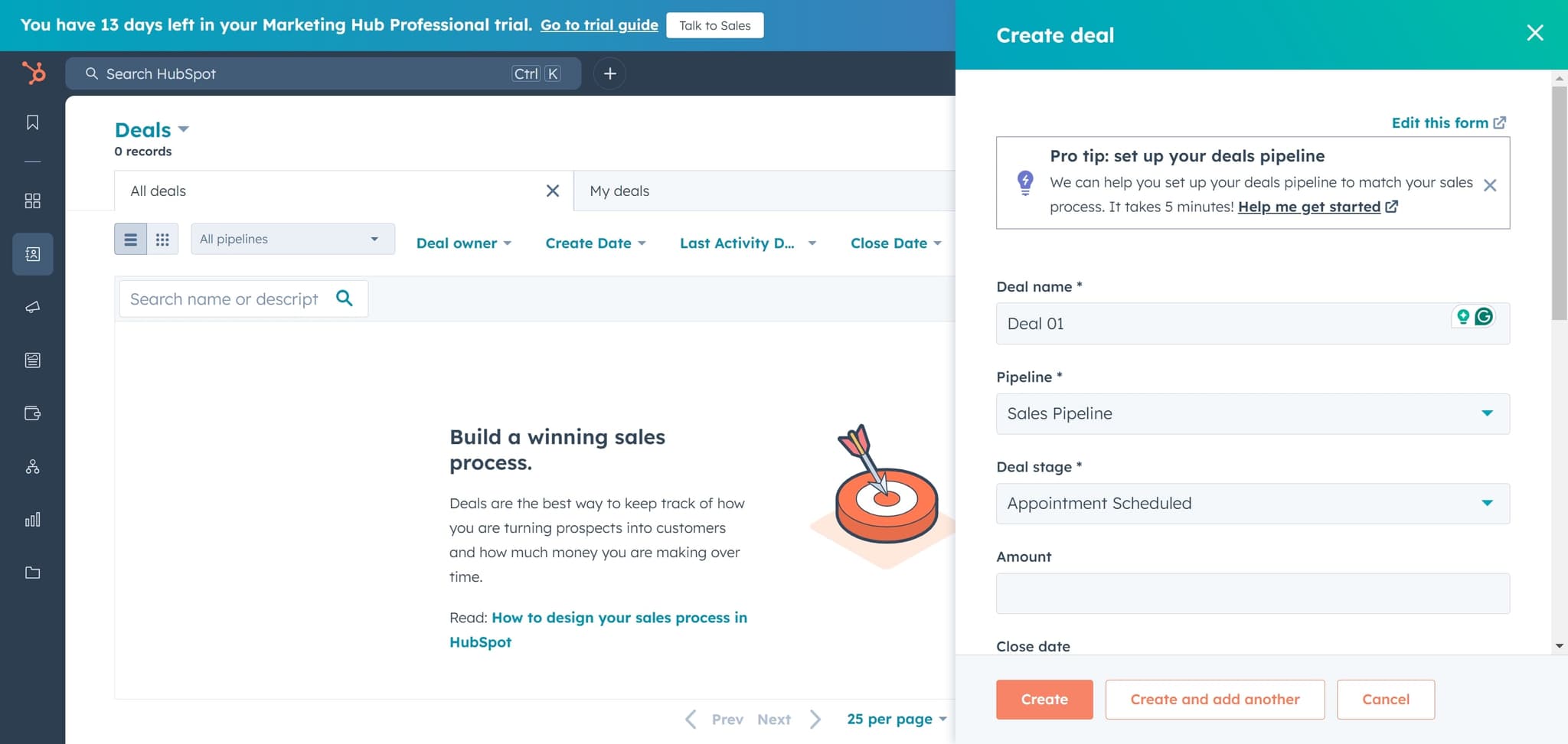Select the All deals tab
Viewport: 1568px width, 744px height.
[x=158, y=191]
